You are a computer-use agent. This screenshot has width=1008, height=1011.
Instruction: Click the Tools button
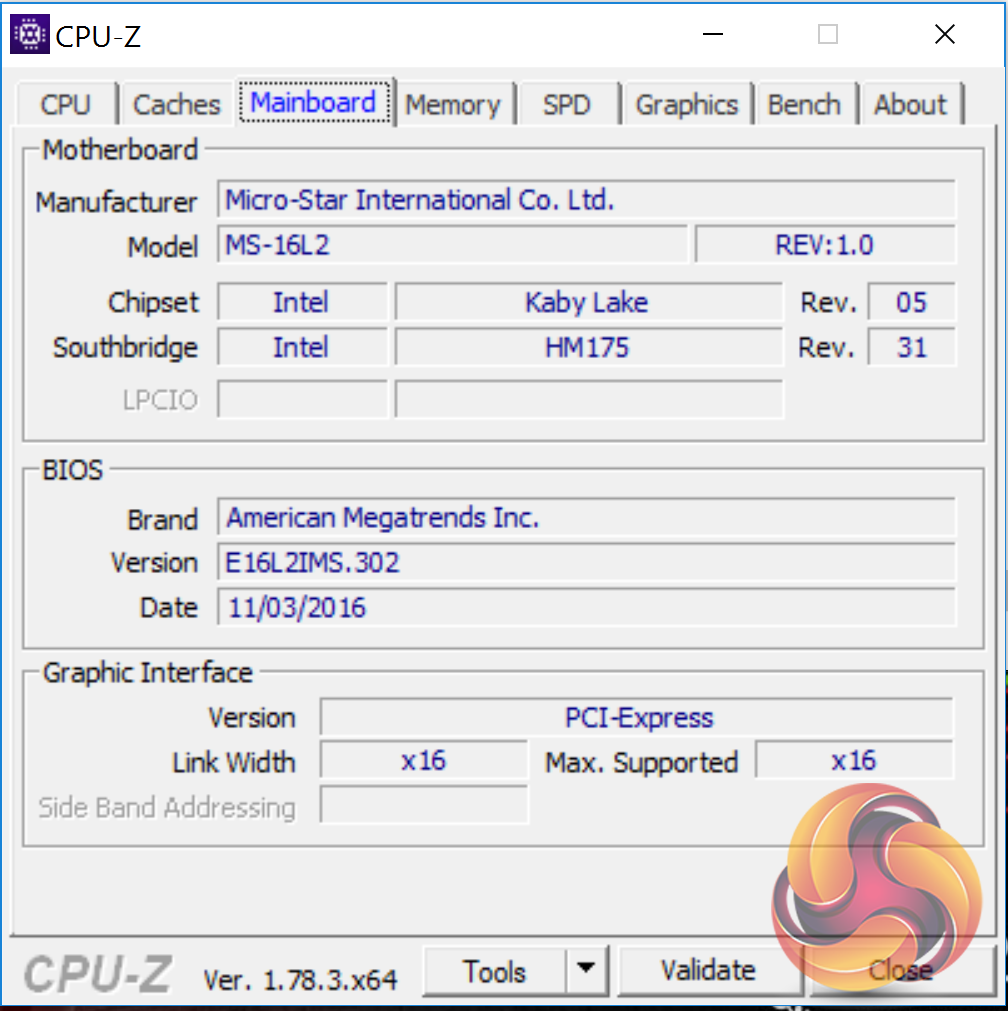(x=495, y=971)
